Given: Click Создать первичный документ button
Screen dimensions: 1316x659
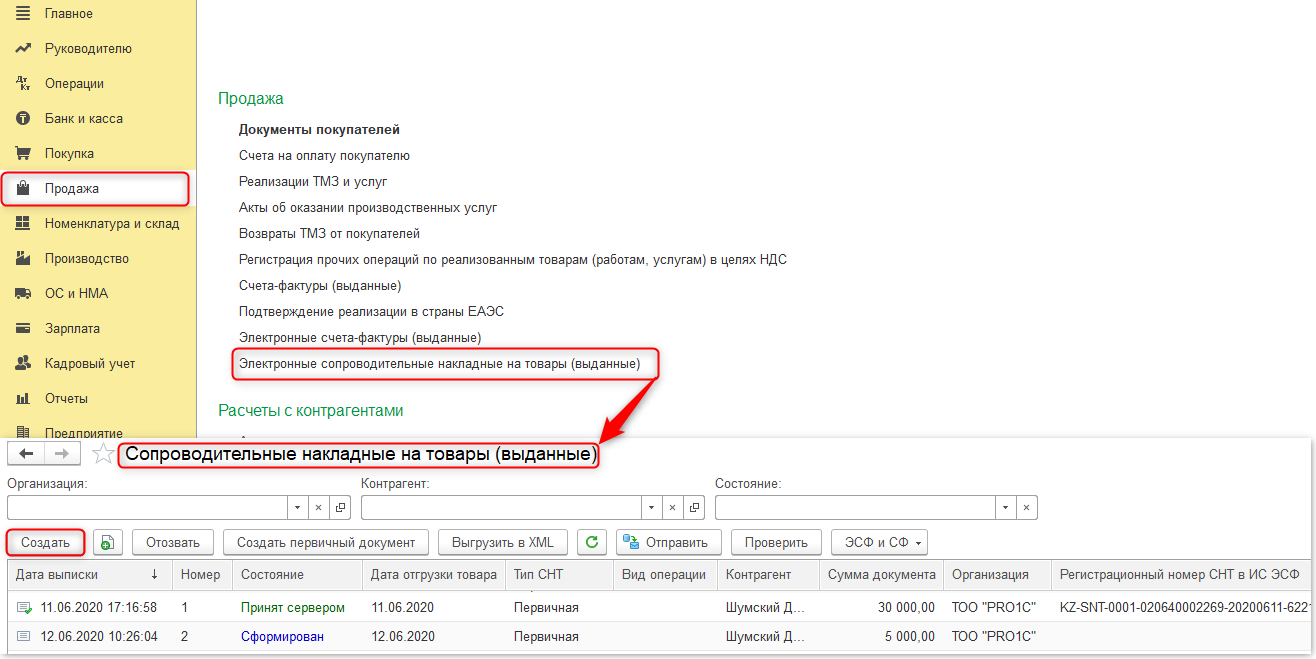Looking at the screenshot, I should tap(326, 542).
